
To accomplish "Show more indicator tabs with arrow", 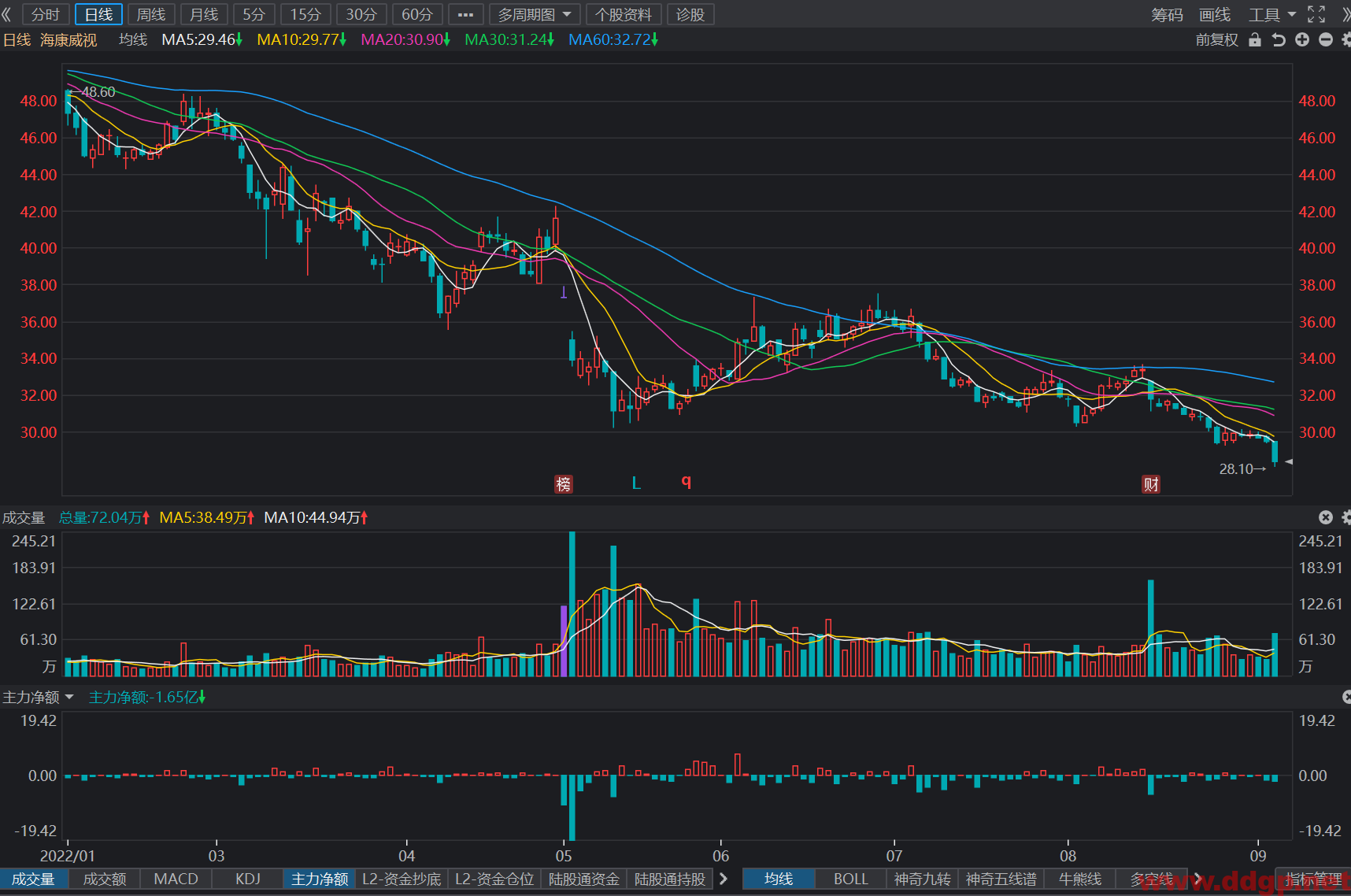I will click(x=724, y=879).
